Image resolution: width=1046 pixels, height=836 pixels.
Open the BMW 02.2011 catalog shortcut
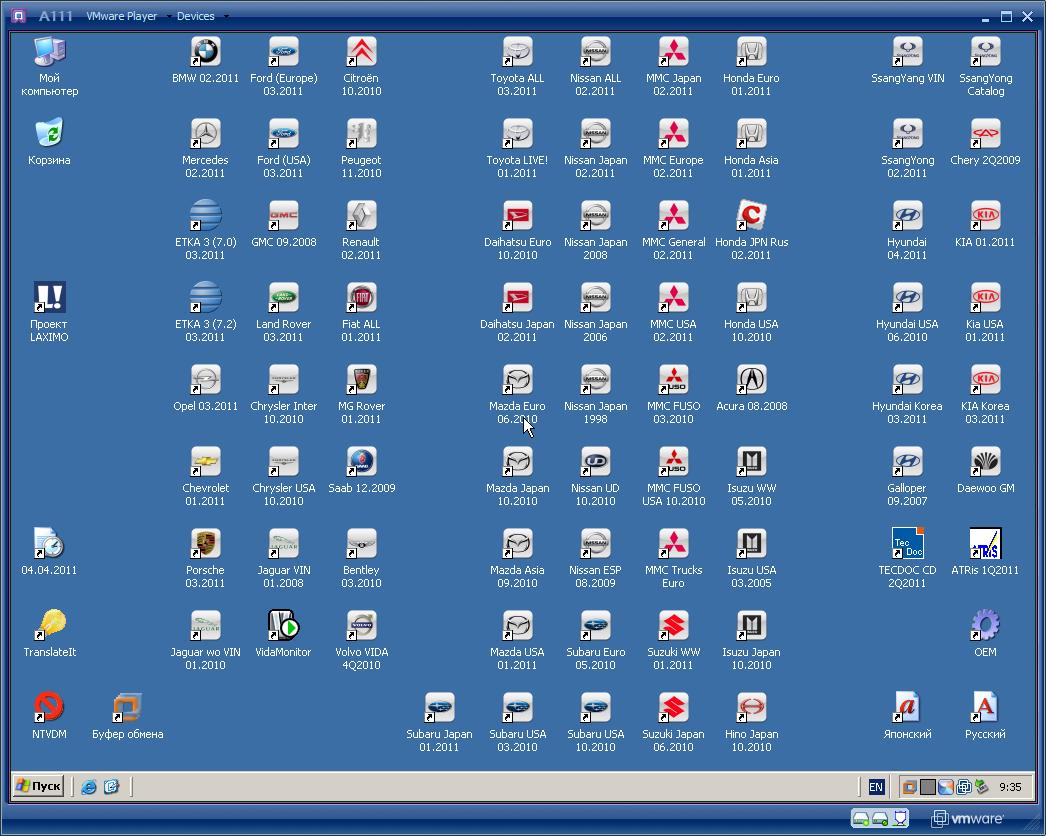(205, 52)
